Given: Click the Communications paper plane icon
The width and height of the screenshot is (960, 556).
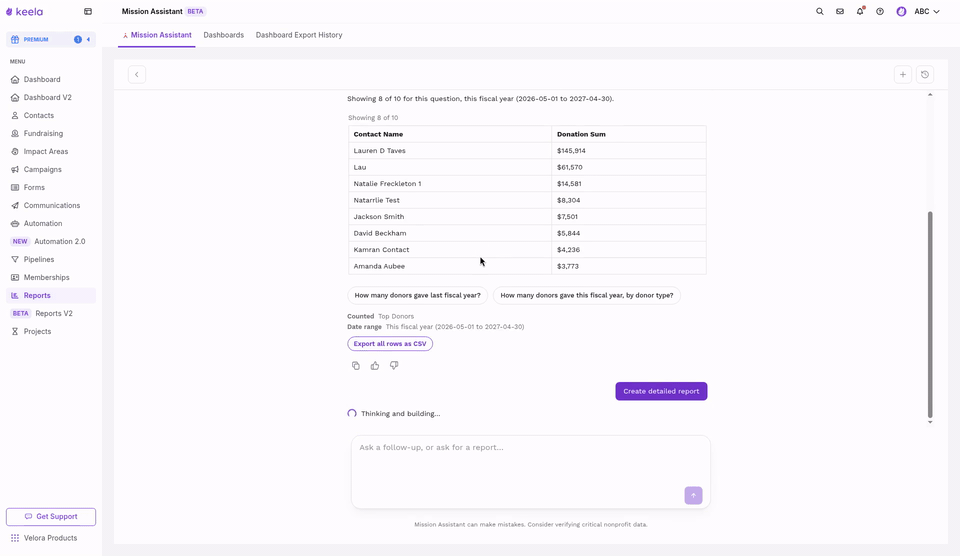Looking at the screenshot, I should (15, 205).
